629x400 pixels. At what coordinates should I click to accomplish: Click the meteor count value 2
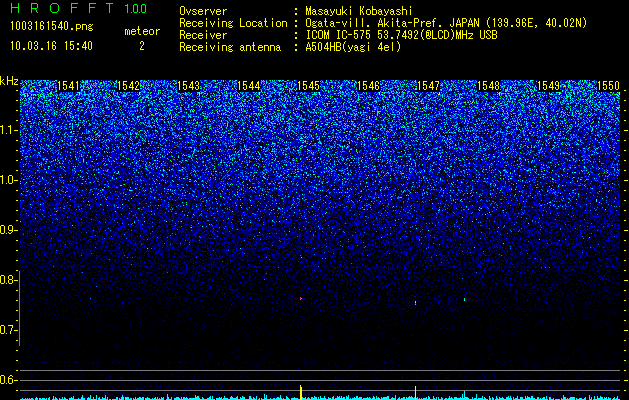tap(142, 46)
